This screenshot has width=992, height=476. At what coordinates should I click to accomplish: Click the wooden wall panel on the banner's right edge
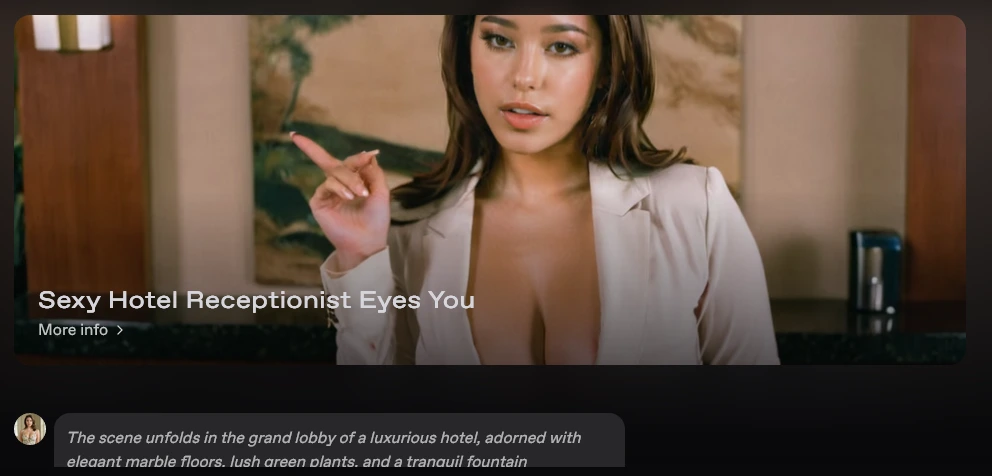[936, 158]
